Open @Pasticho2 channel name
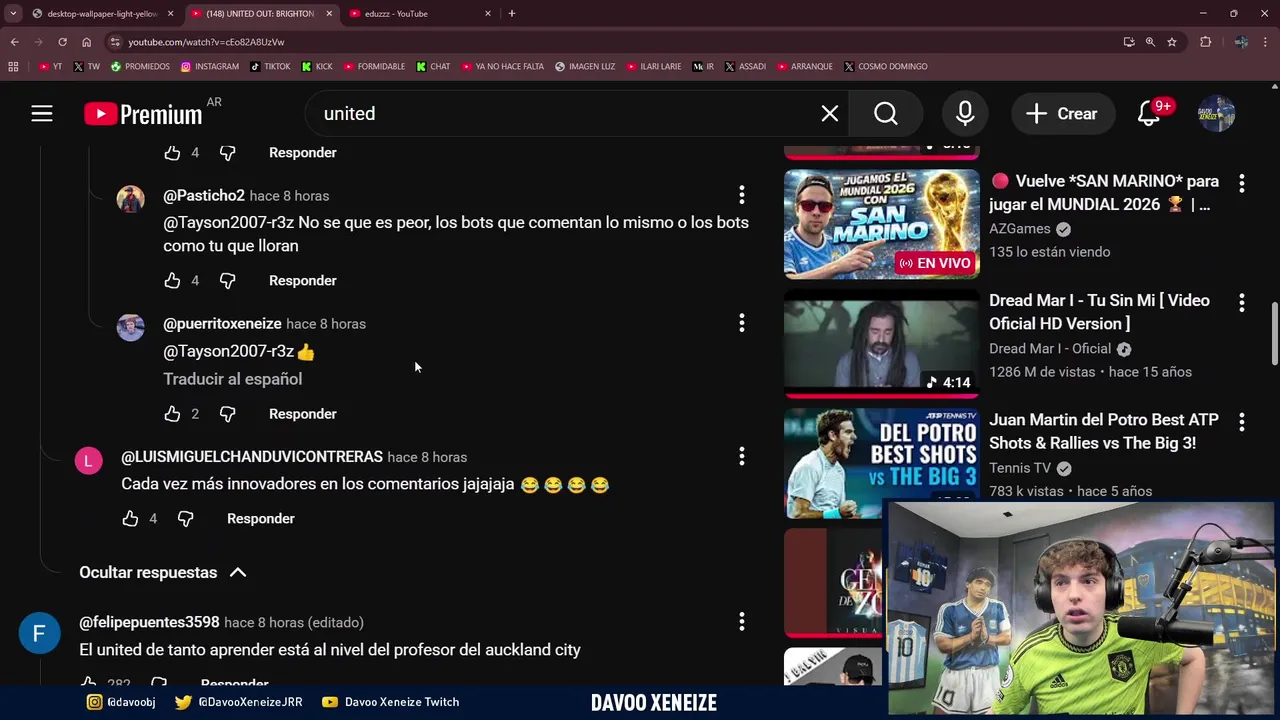Viewport: 1280px width, 720px height. coord(204,196)
